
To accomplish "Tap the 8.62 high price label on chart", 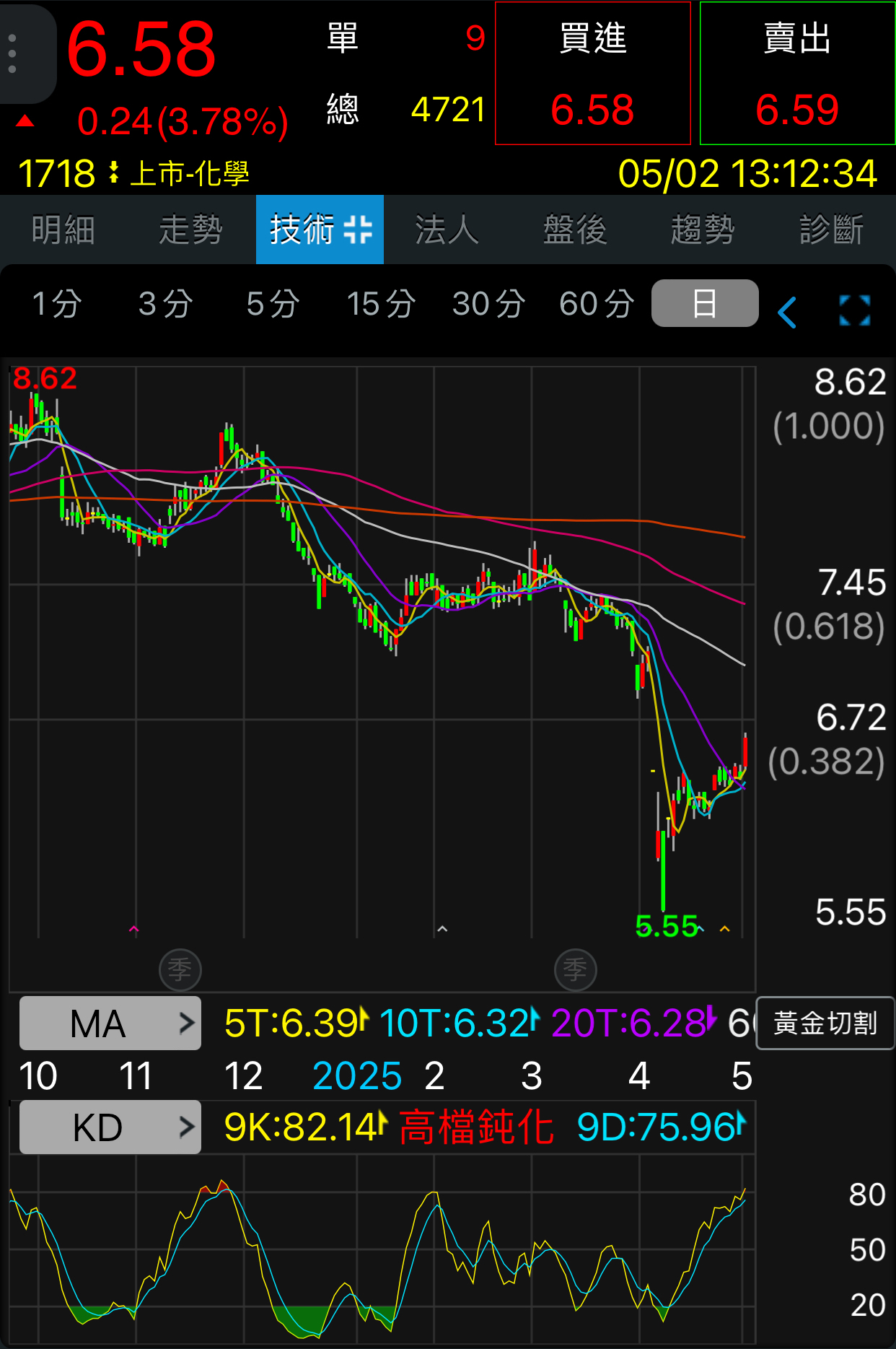I will (x=45, y=378).
